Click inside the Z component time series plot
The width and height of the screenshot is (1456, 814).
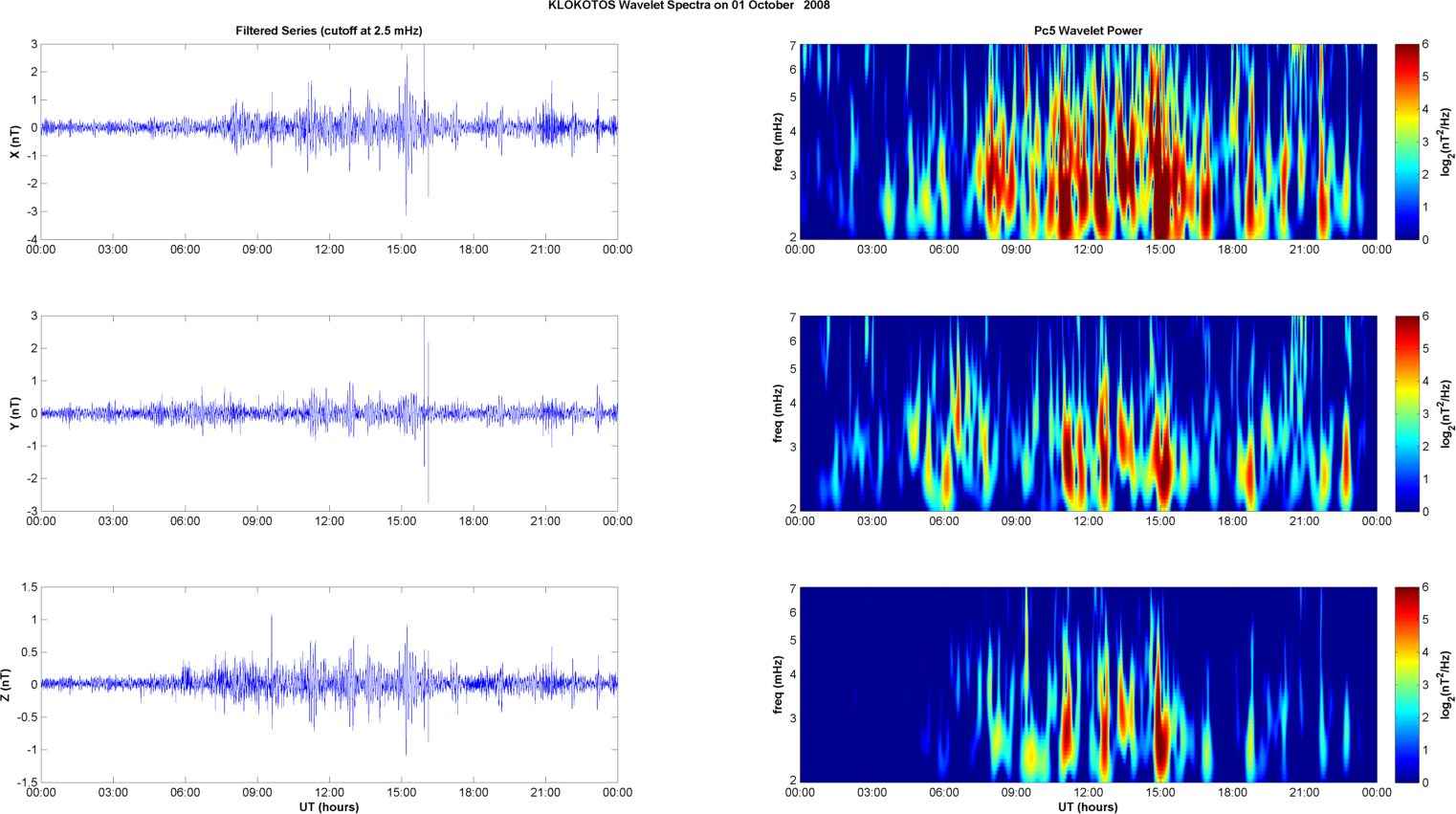click(x=329, y=685)
